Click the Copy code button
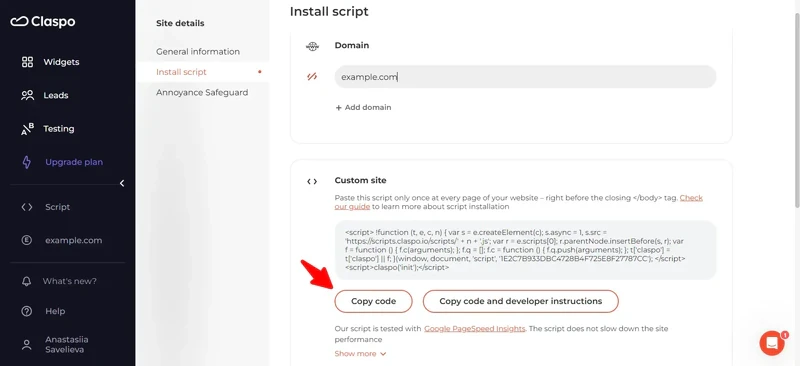This screenshot has height=366, width=800. (x=373, y=301)
